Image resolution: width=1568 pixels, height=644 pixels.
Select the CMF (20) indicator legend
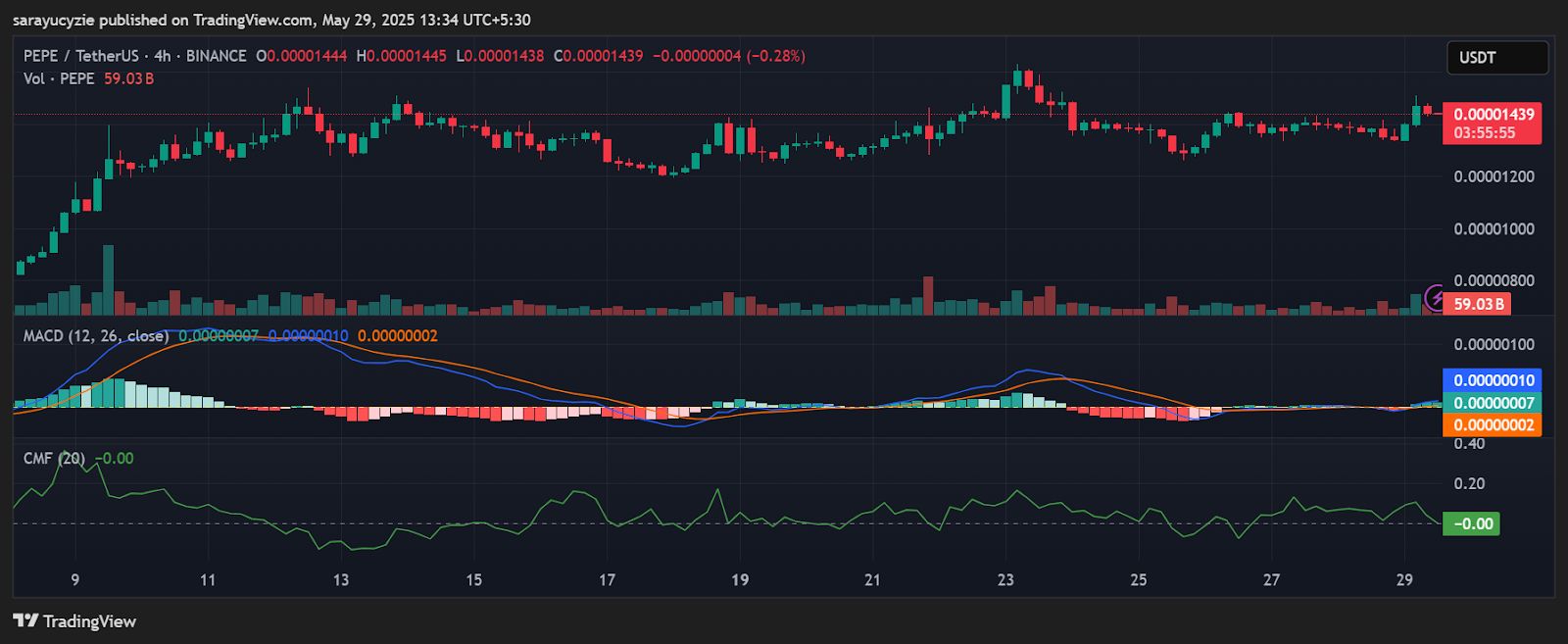(54, 458)
